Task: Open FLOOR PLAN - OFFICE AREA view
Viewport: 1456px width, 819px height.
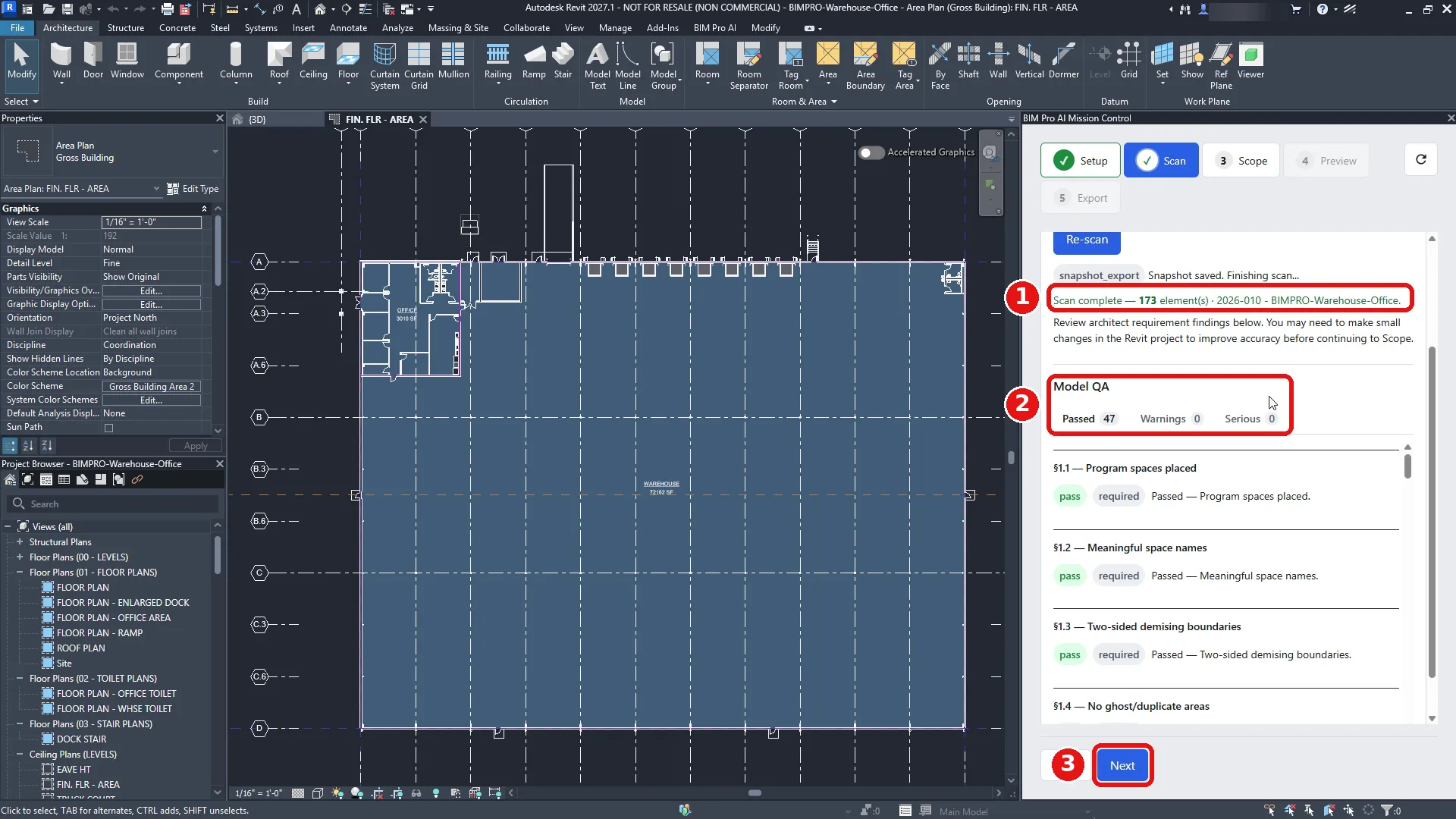Action: [114, 618]
